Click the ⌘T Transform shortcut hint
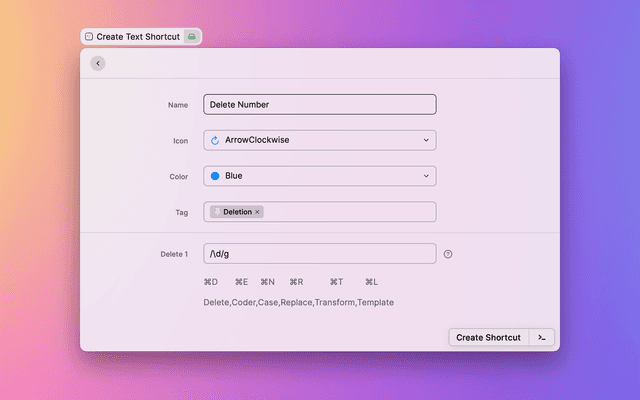 click(336, 282)
